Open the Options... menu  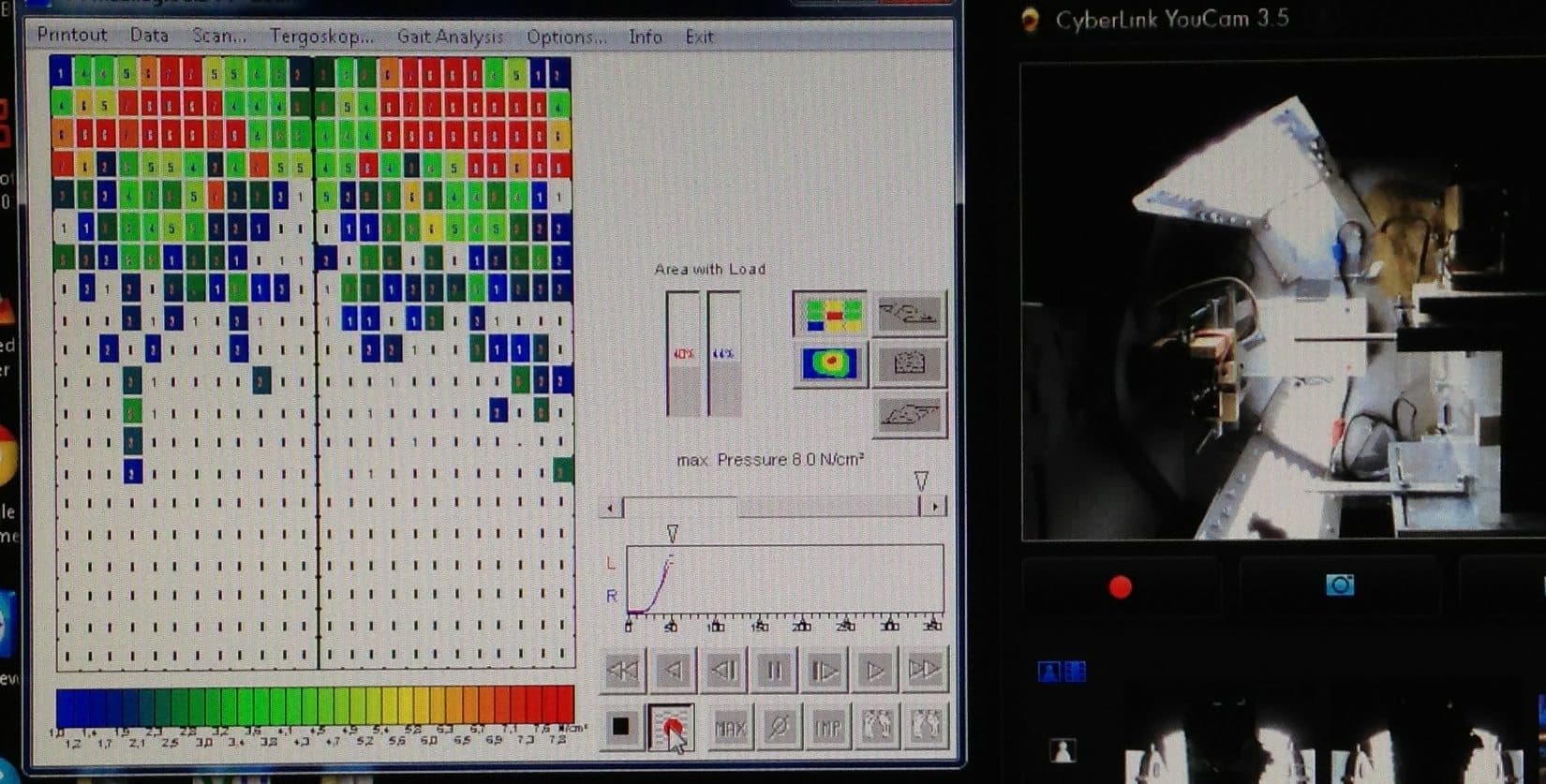(566, 37)
